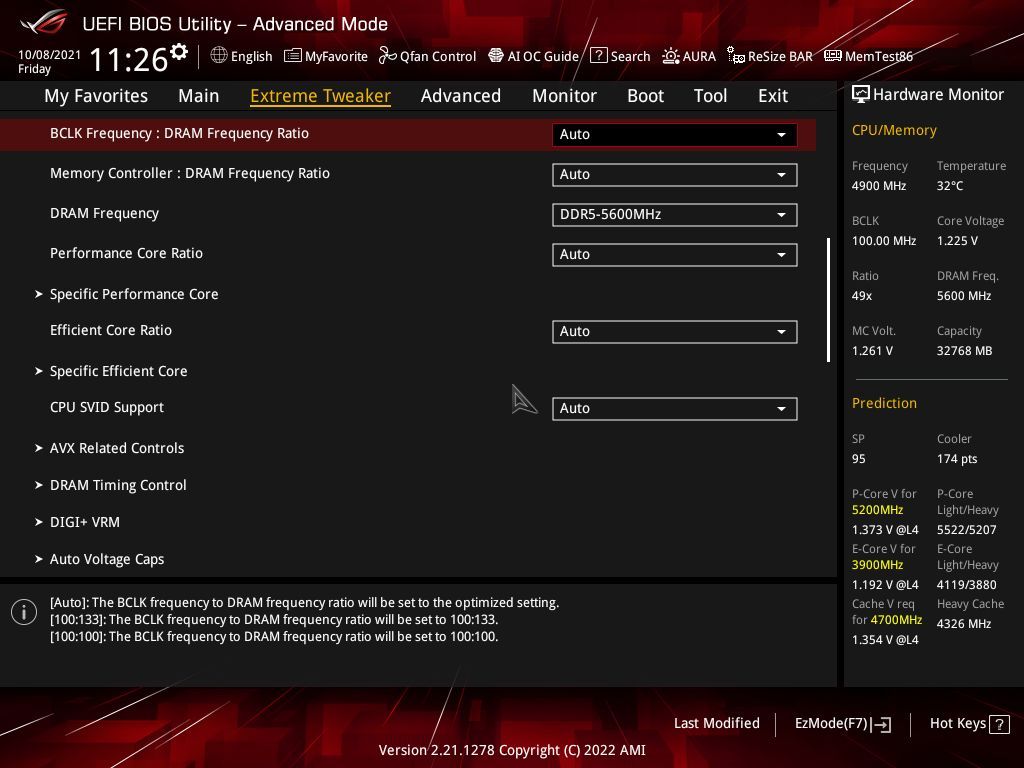The image size is (1024, 768).
Task: Open Qfan Control fan icon
Action: (387, 56)
